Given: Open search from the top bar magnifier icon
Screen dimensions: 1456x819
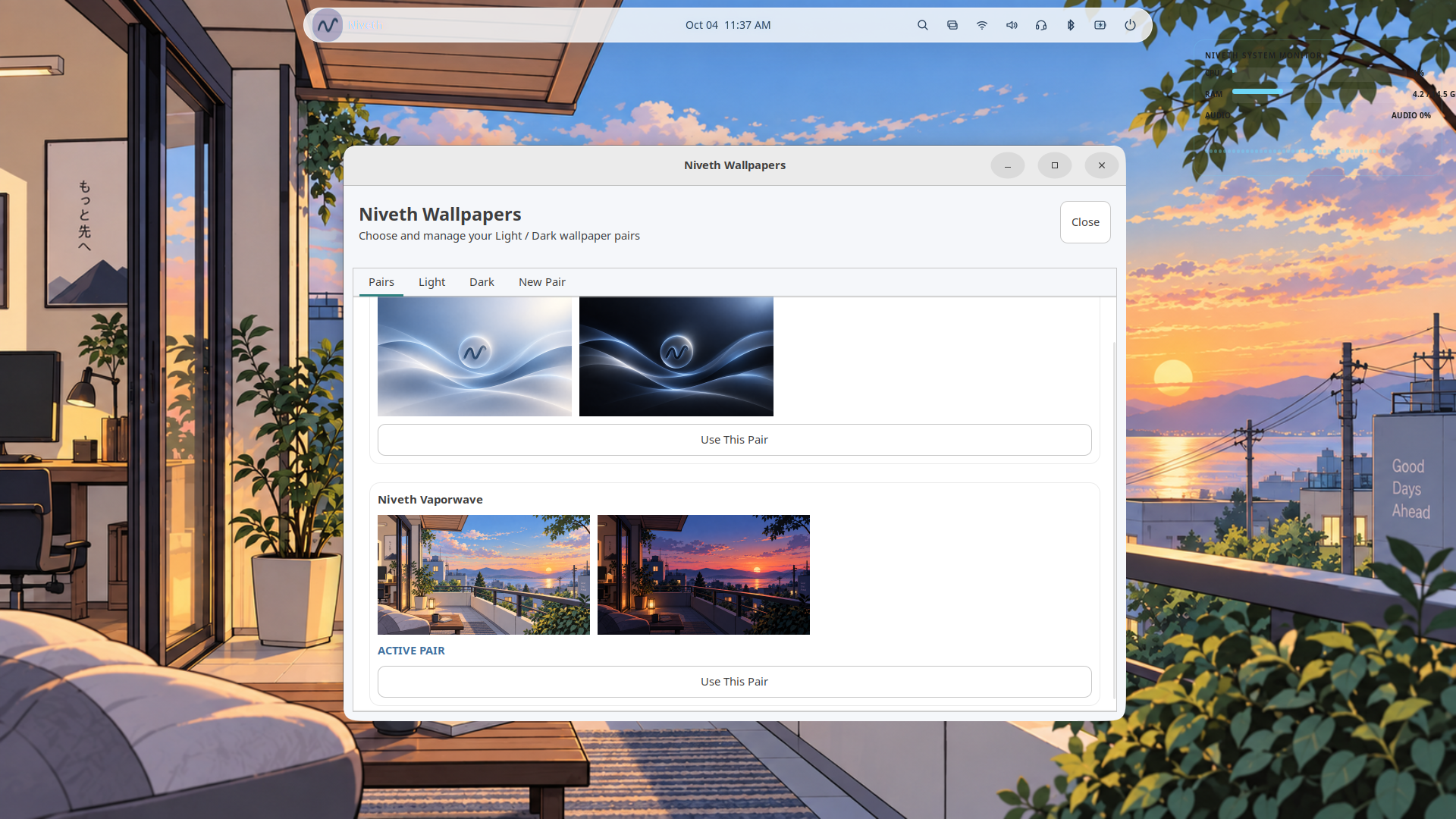Looking at the screenshot, I should [x=923, y=25].
